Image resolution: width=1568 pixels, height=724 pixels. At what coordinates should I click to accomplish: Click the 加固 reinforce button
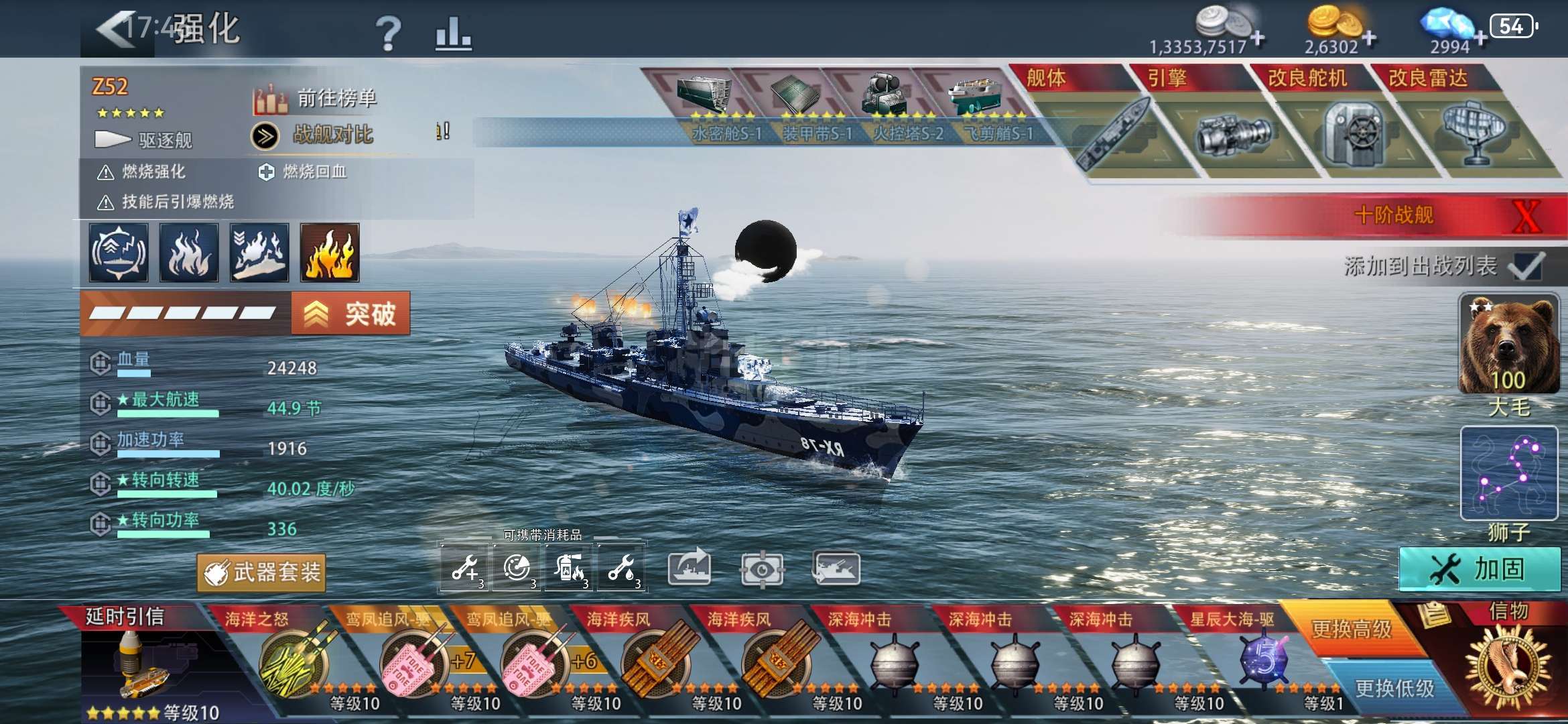[x=1480, y=569]
